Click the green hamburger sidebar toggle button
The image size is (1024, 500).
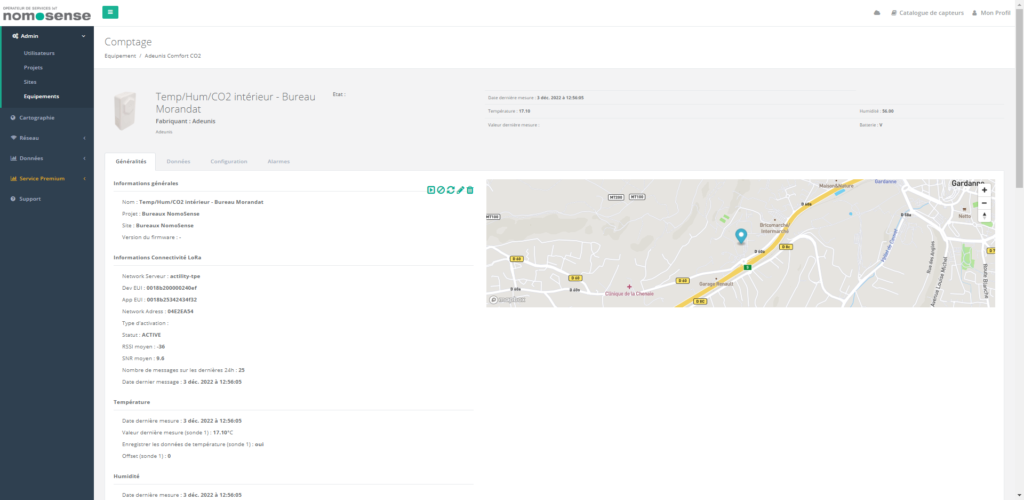[110, 12]
